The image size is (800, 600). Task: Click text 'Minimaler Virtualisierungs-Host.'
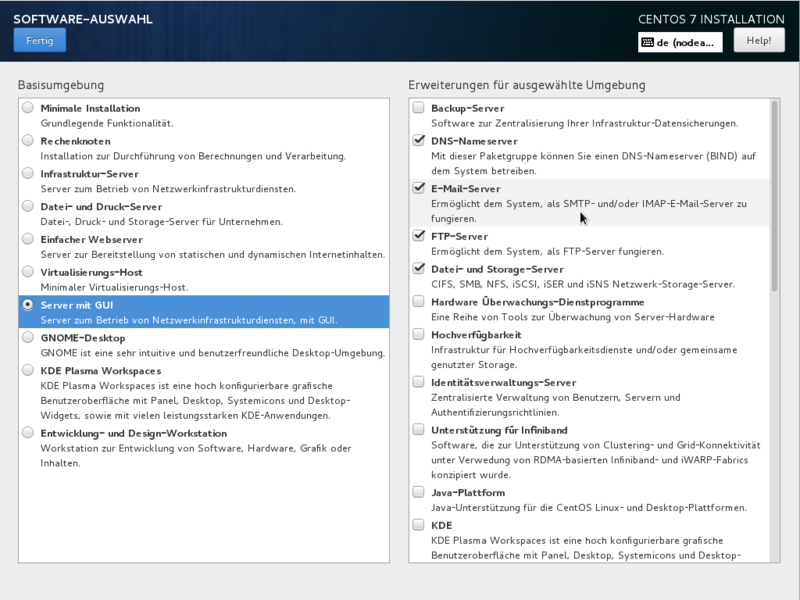pyautogui.click(x=114, y=288)
